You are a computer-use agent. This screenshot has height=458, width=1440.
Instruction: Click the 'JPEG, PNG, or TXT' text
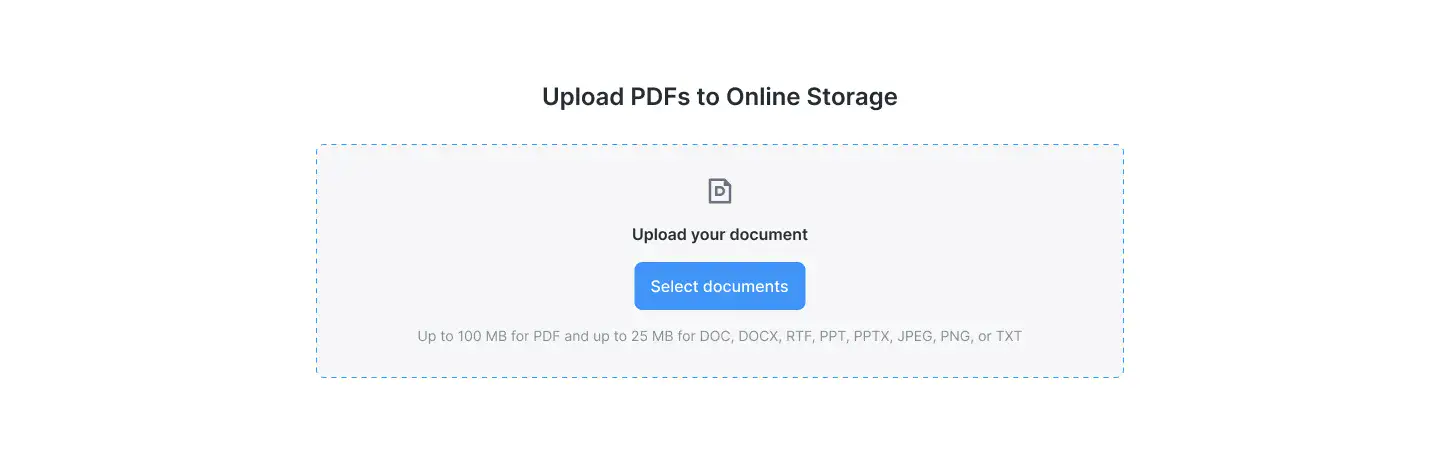960,336
